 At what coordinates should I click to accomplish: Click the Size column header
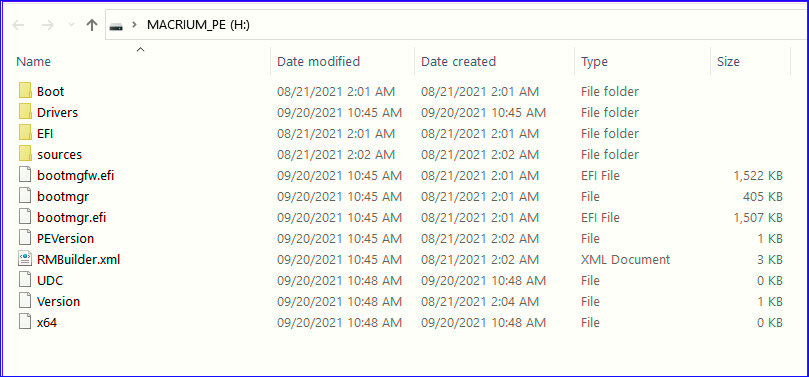point(728,61)
